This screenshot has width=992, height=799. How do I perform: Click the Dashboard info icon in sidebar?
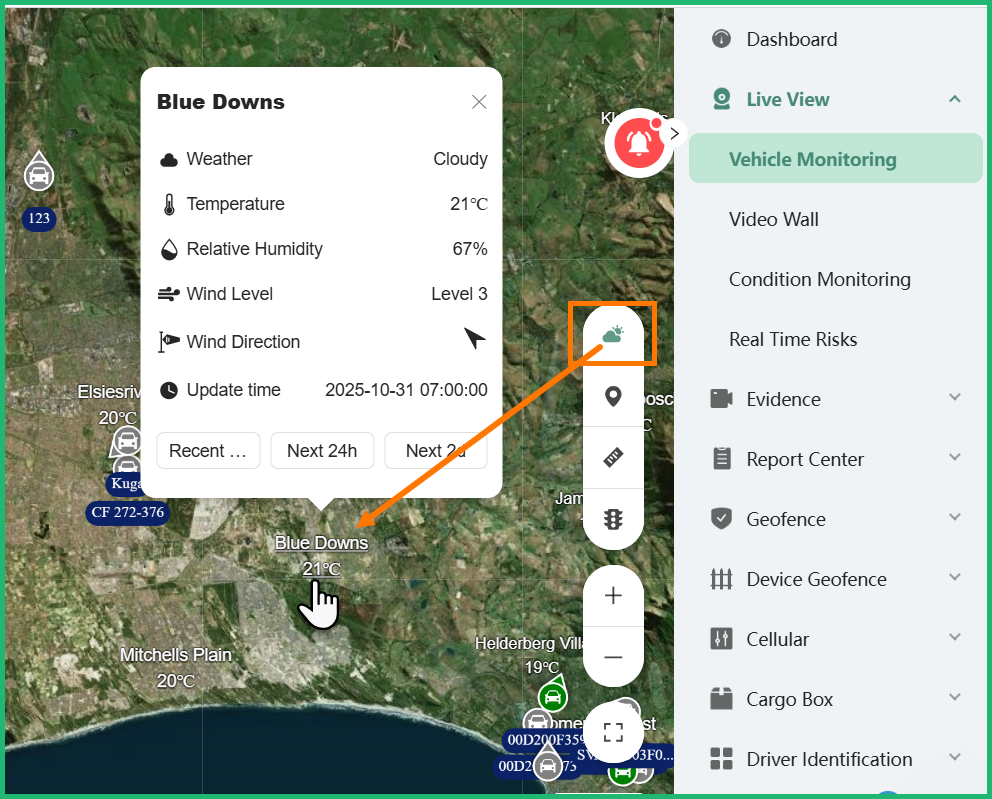pyautogui.click(x=722, y=39)
